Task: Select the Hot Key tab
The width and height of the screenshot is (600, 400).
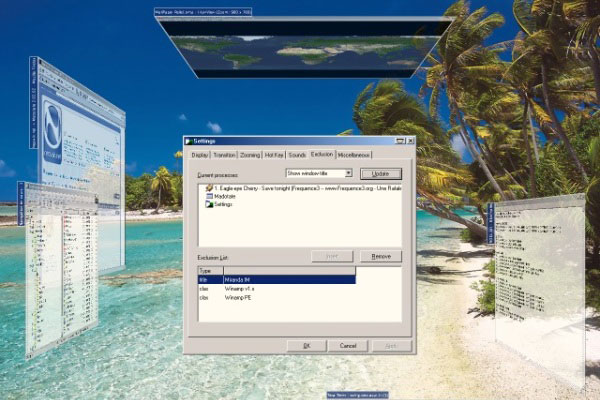Action: click(275, 155)
